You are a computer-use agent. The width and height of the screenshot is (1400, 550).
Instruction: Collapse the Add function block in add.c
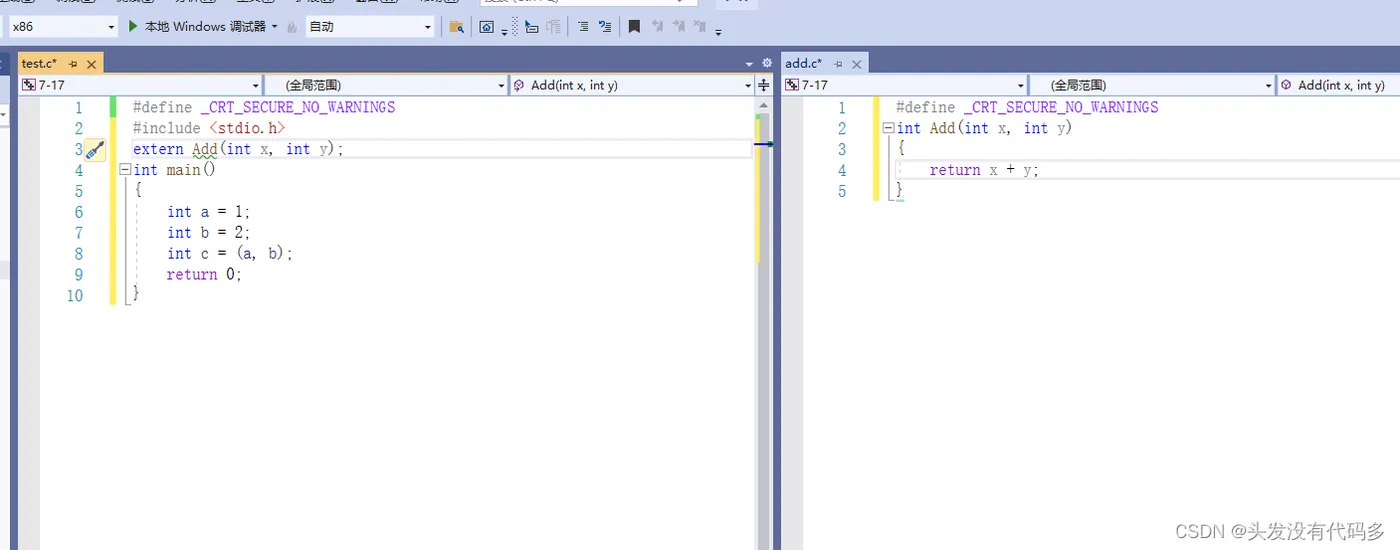(888, 128)
